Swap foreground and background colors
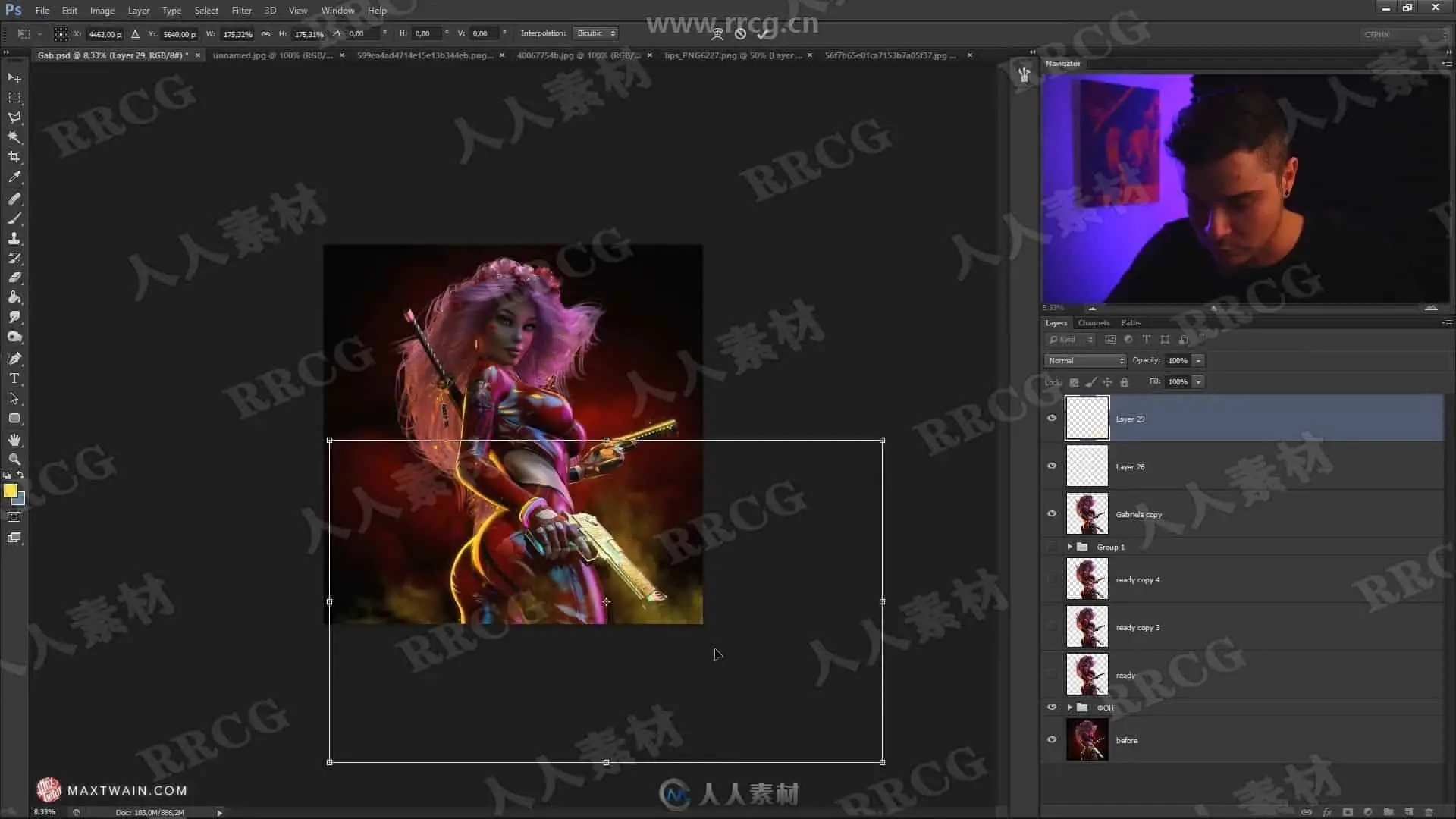The height and width of the screenshot is (819, 1456). click(x=20, y=476)
